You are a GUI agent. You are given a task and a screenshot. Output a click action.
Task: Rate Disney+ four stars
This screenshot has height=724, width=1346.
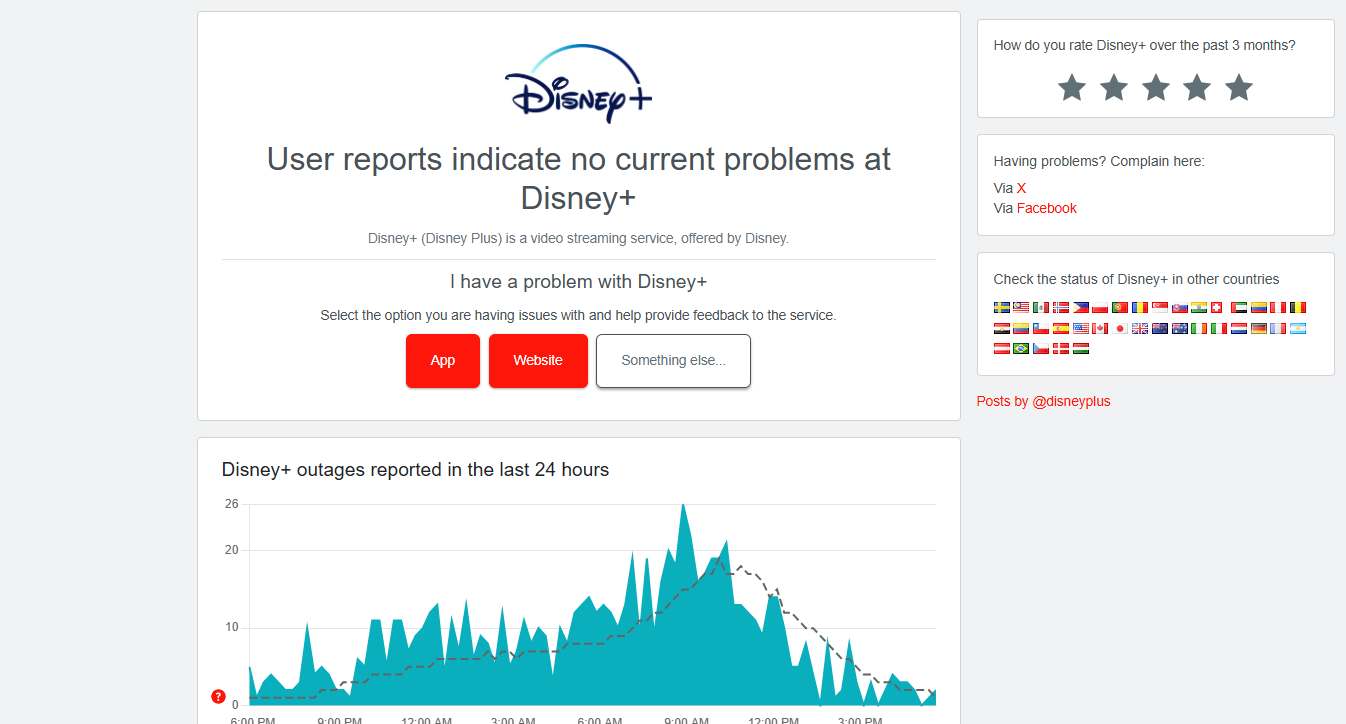click(x=1197, y=87)
